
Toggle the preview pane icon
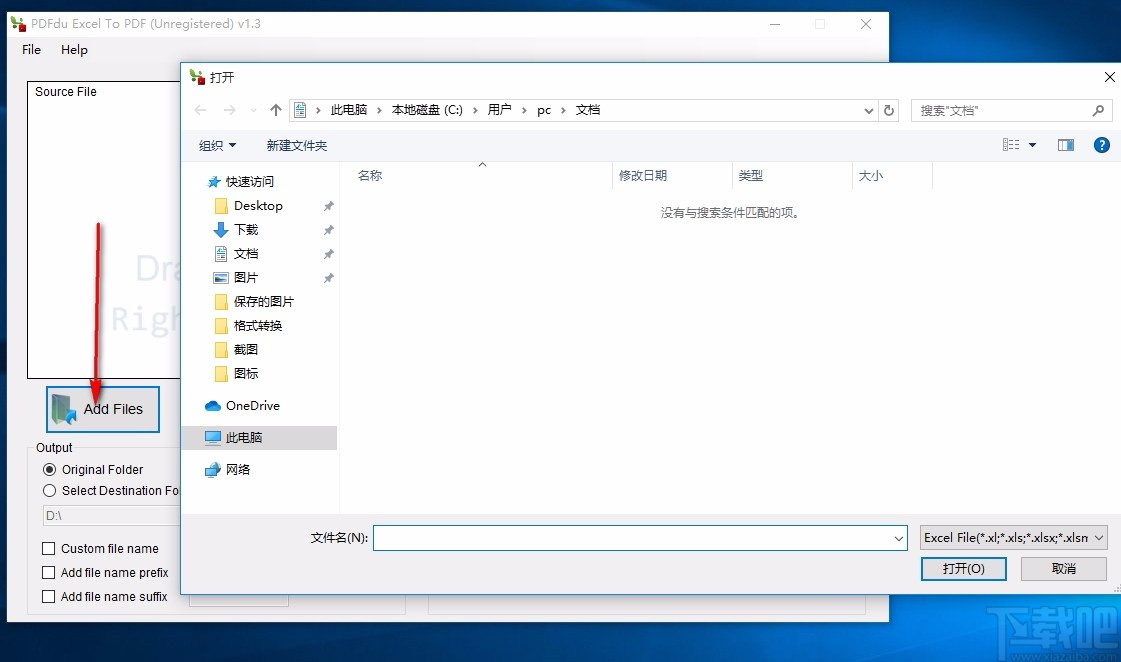pyautogui.click(x=1066, y=144)
